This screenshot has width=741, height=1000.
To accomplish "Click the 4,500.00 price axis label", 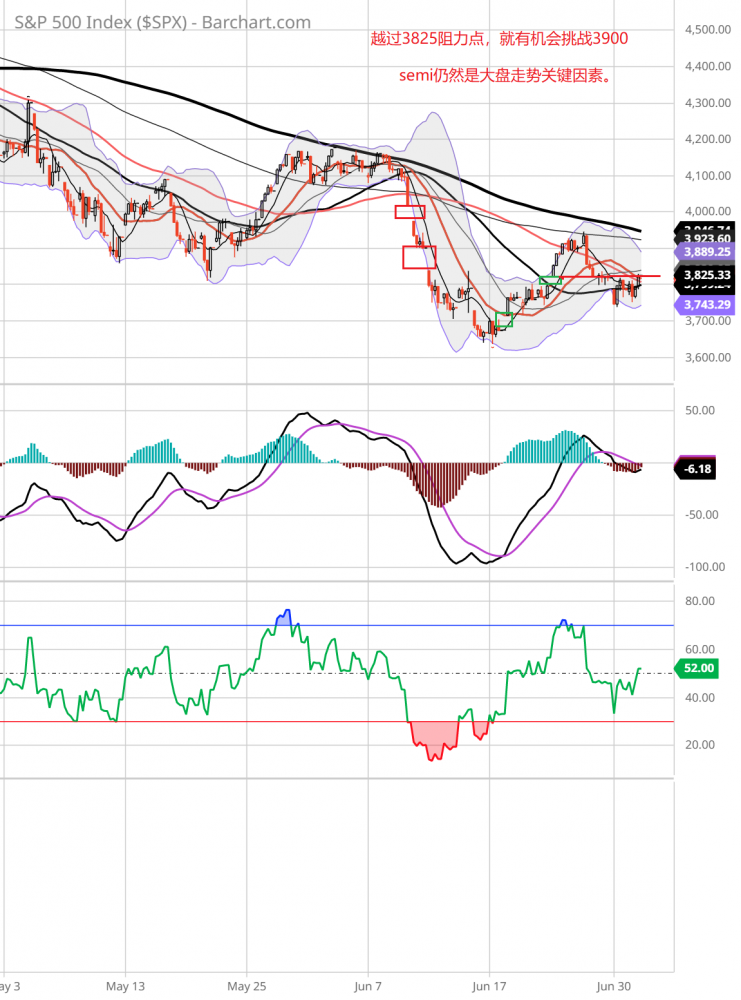I will click(x=708, y=30).
